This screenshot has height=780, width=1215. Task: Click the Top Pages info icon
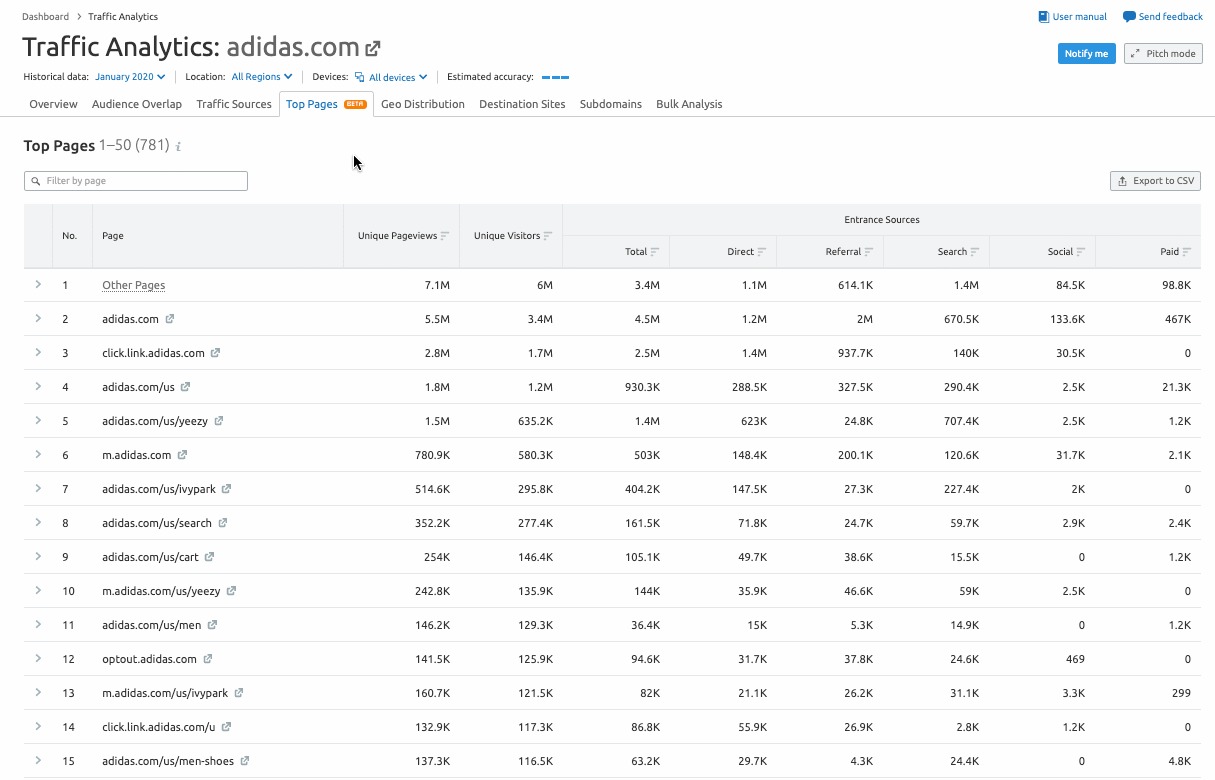click(178, 147)
